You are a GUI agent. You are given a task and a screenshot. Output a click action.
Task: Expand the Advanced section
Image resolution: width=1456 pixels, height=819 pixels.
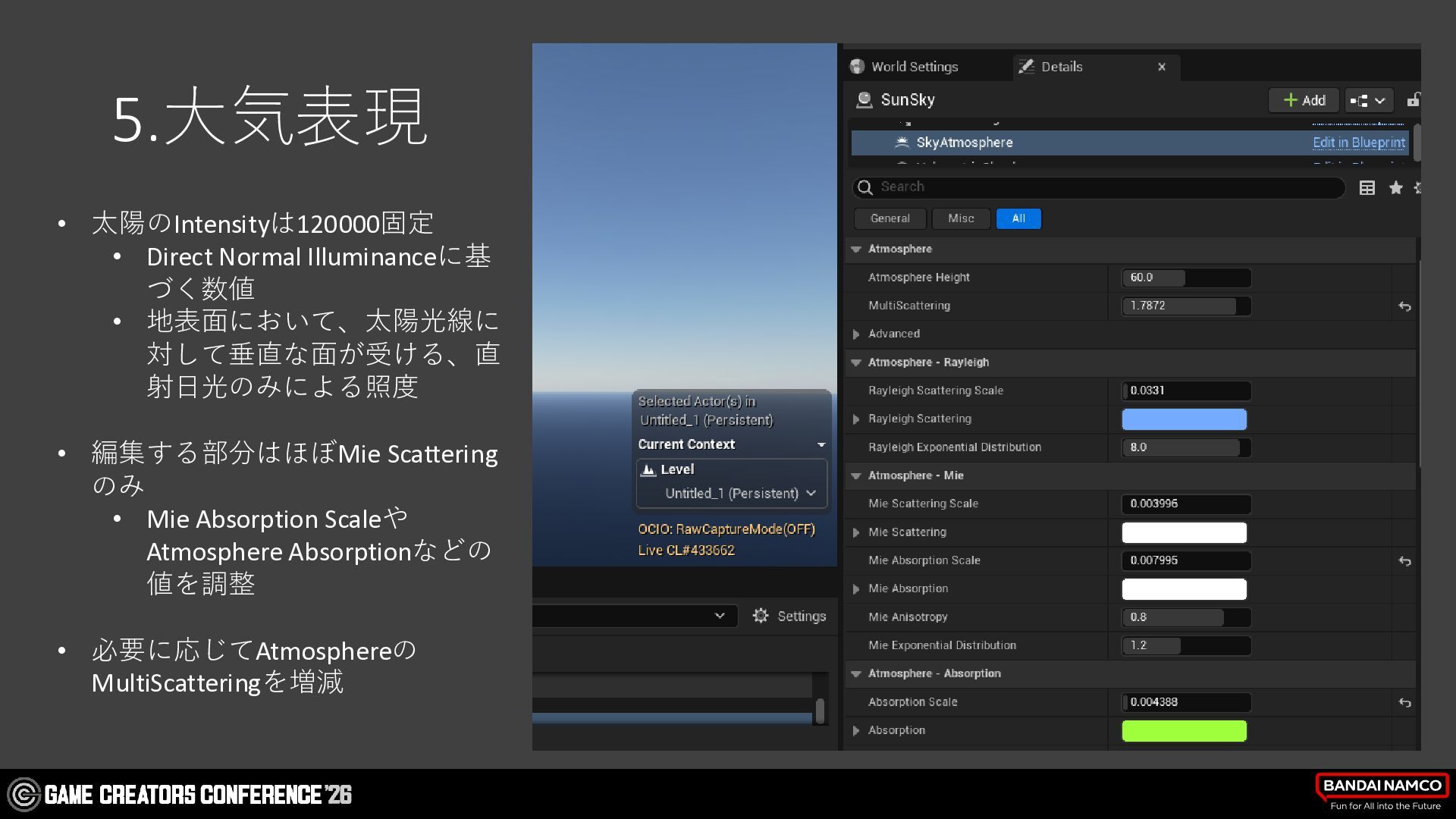click(856, 334)
